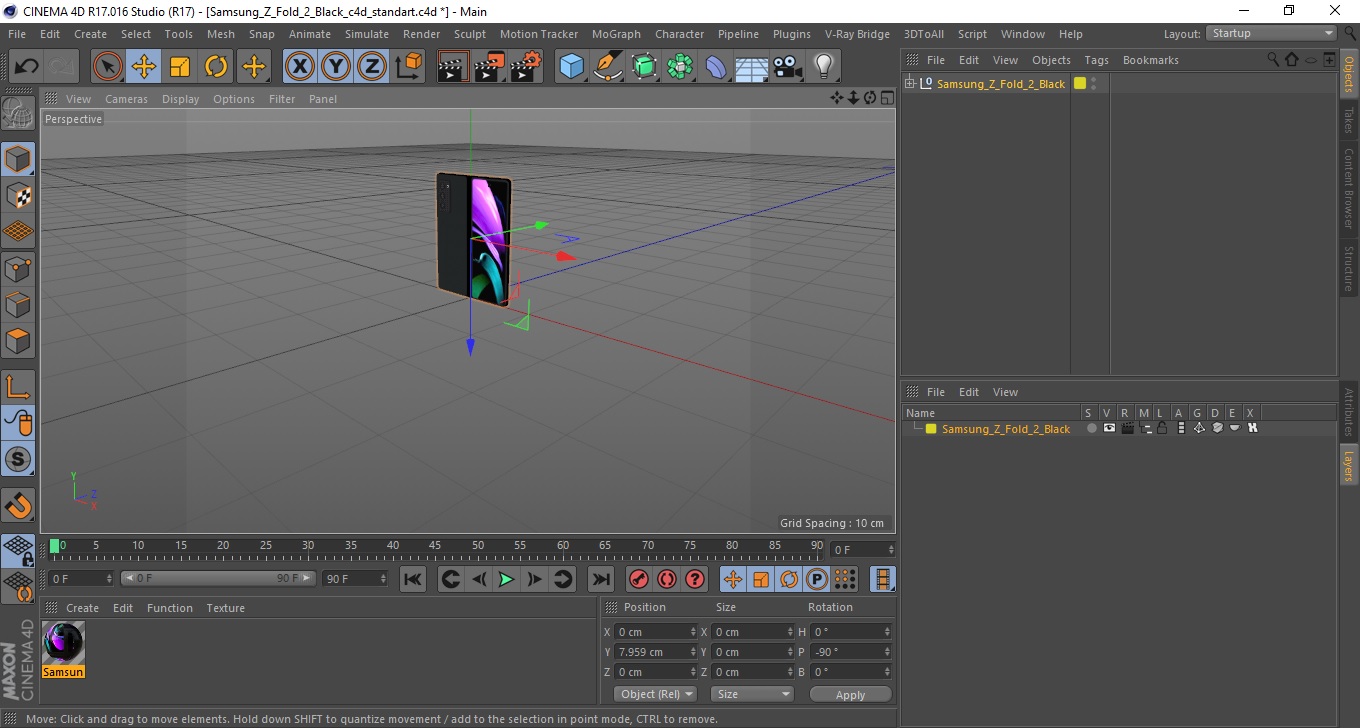
Task: Click the Objects panel search magnifier icon
Action: tap(1274, 60)
